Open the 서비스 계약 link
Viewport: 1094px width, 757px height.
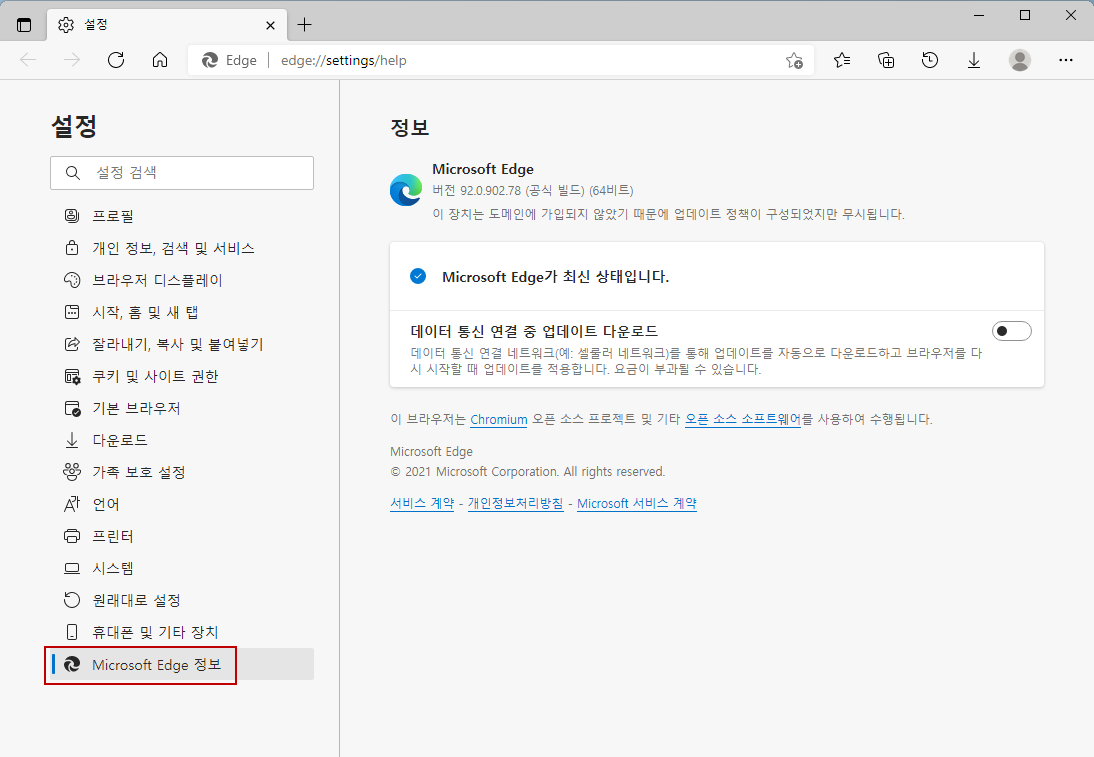click(x=422, y=504)
